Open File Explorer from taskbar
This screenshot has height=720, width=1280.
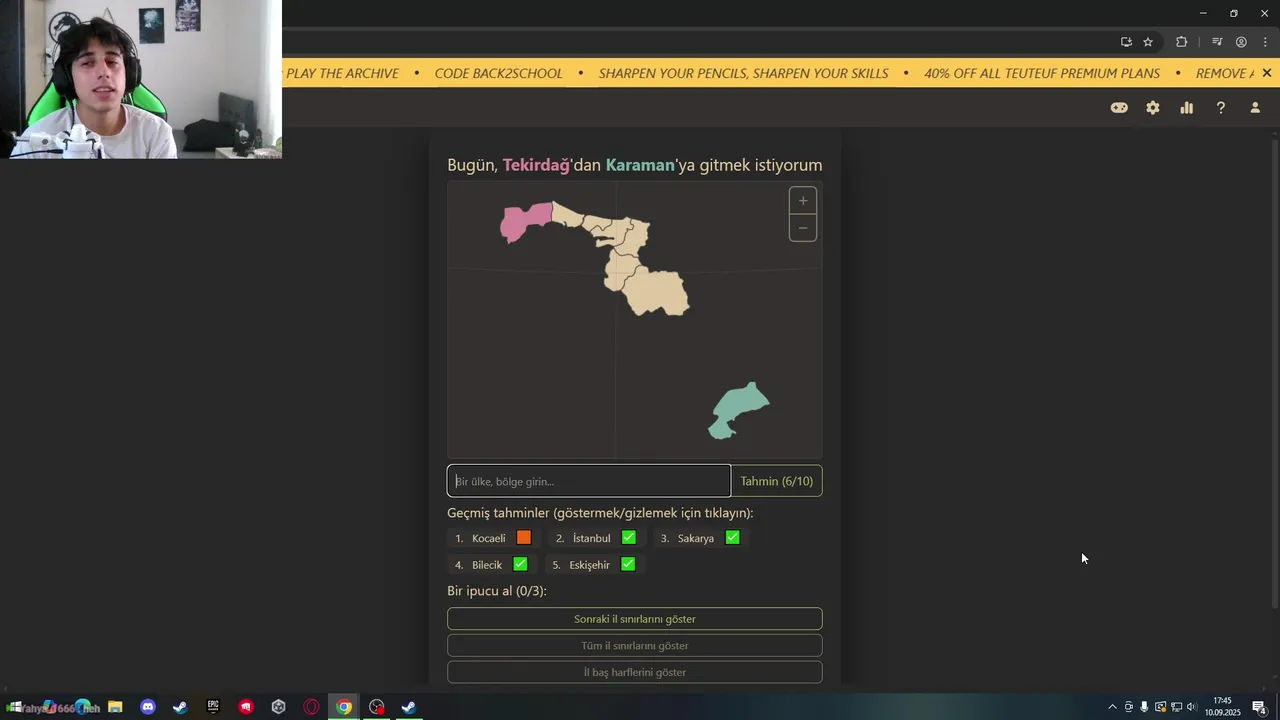point(115,707)
